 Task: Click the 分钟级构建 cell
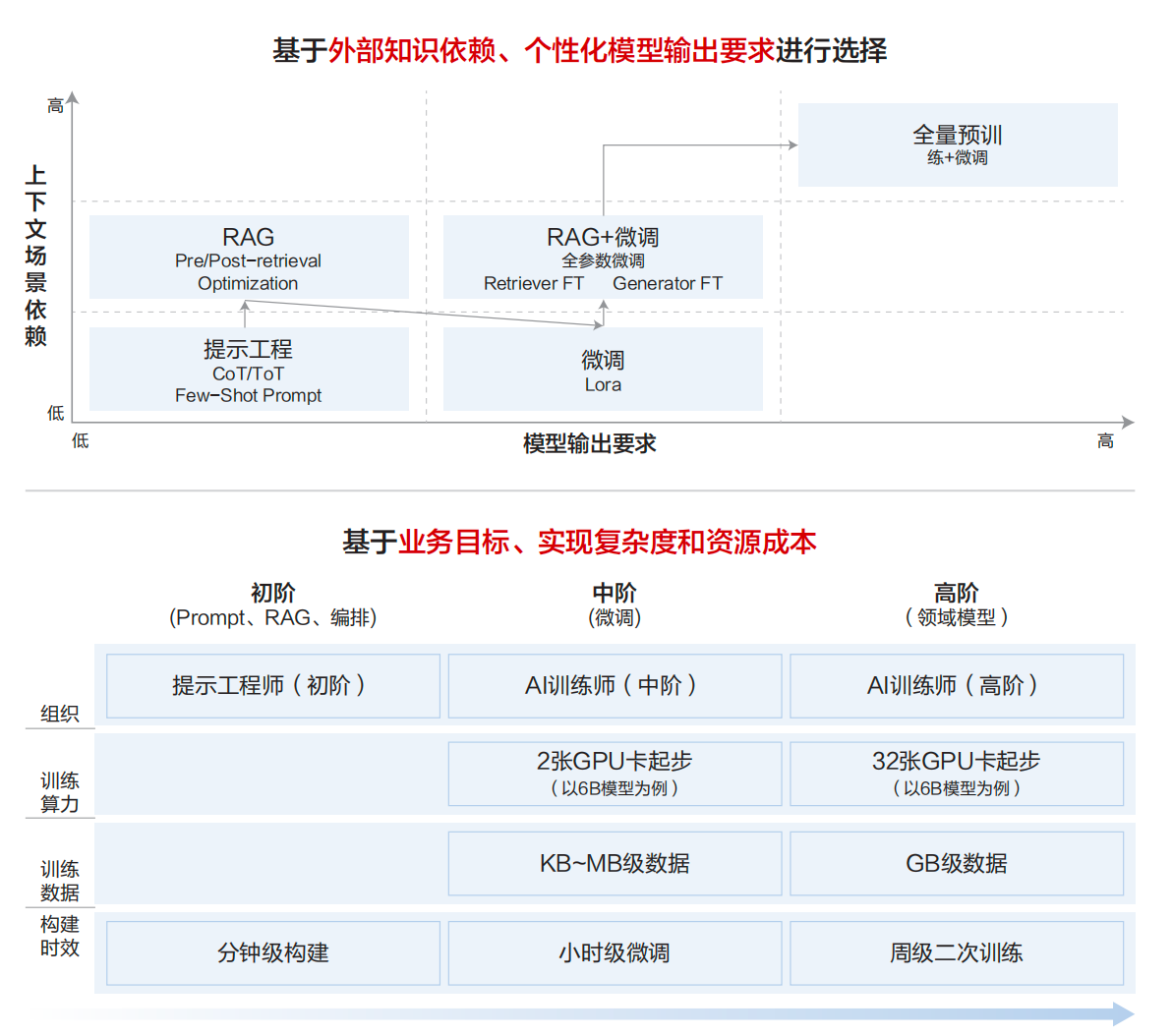(272, 952)
